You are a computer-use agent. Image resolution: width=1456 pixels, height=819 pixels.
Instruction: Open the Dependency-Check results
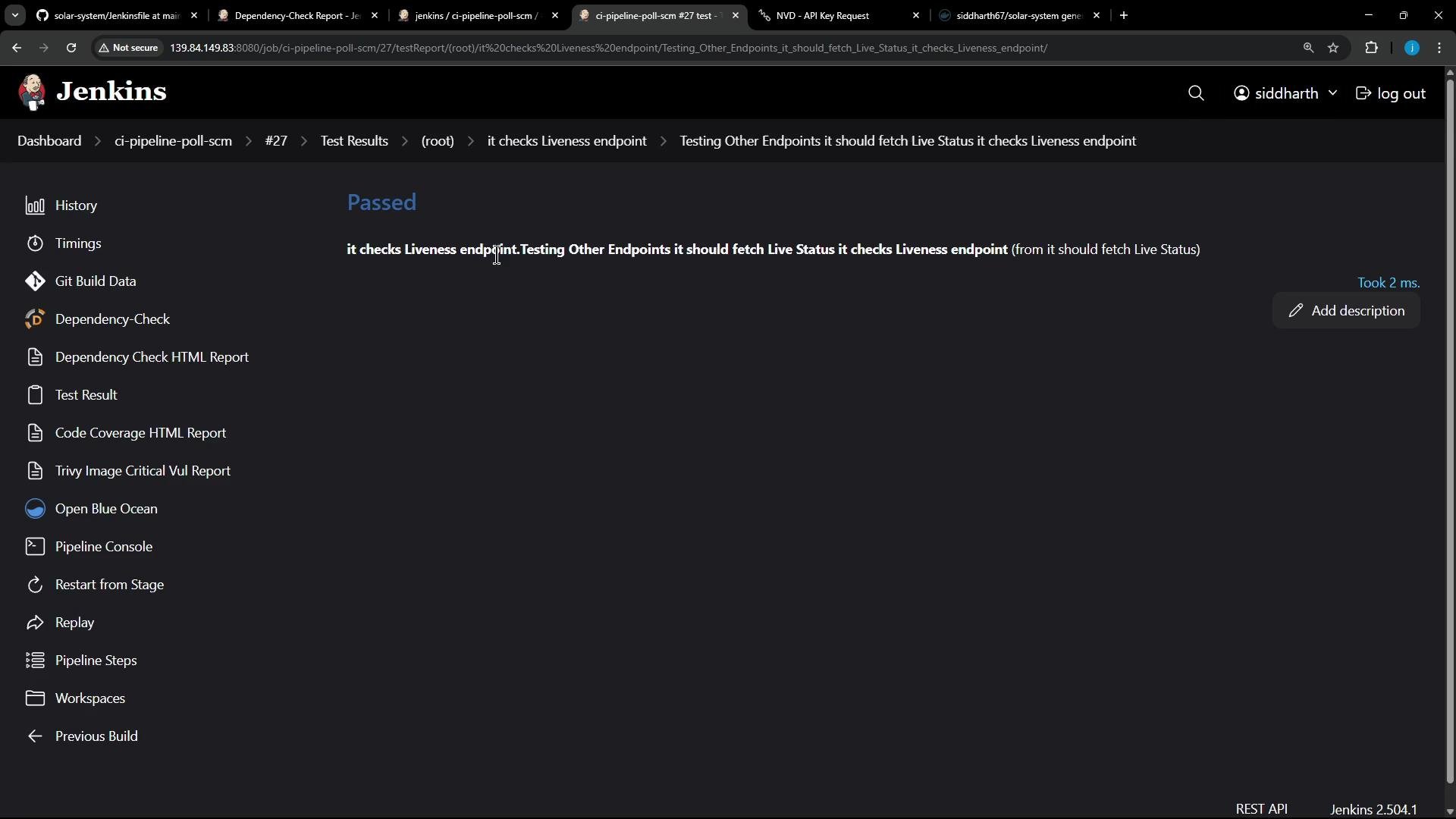(x=97, y=319)
